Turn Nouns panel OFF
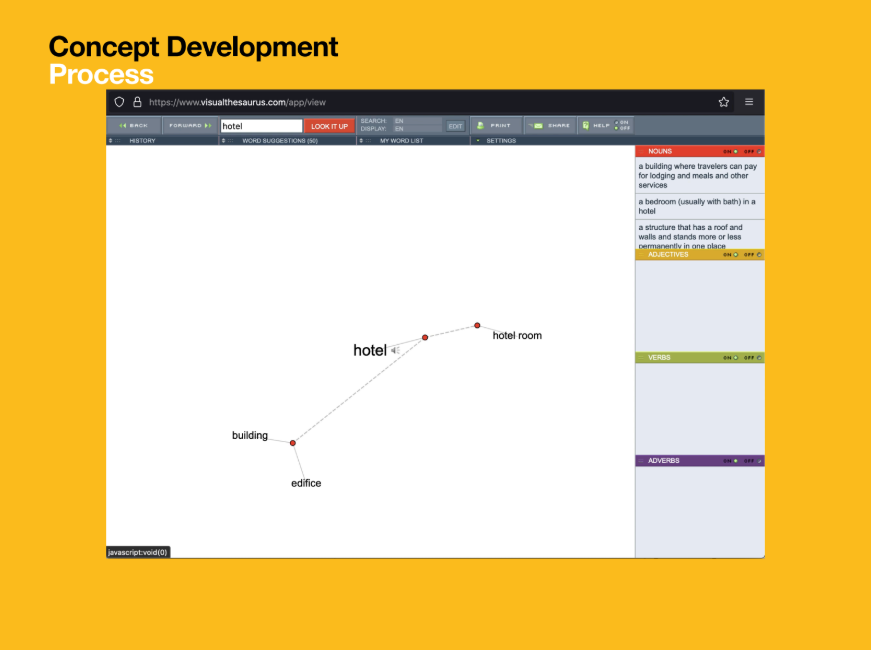871x650 pixels. tap(759, 151)
